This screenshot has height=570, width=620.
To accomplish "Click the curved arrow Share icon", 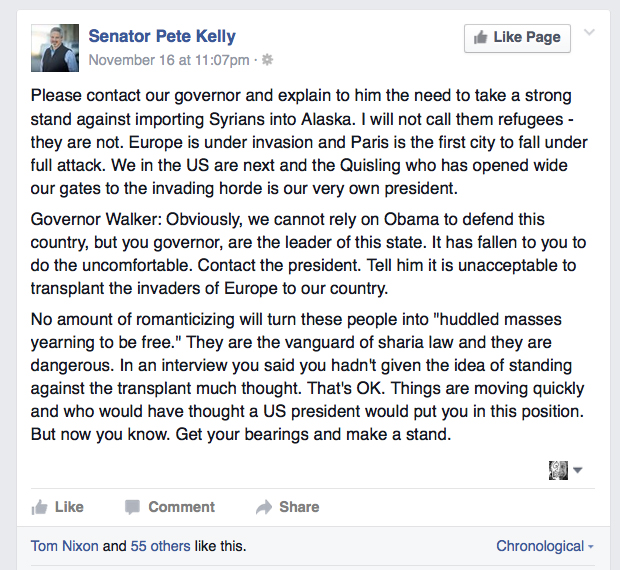I will pyautogui.click(x=264, y=507).
